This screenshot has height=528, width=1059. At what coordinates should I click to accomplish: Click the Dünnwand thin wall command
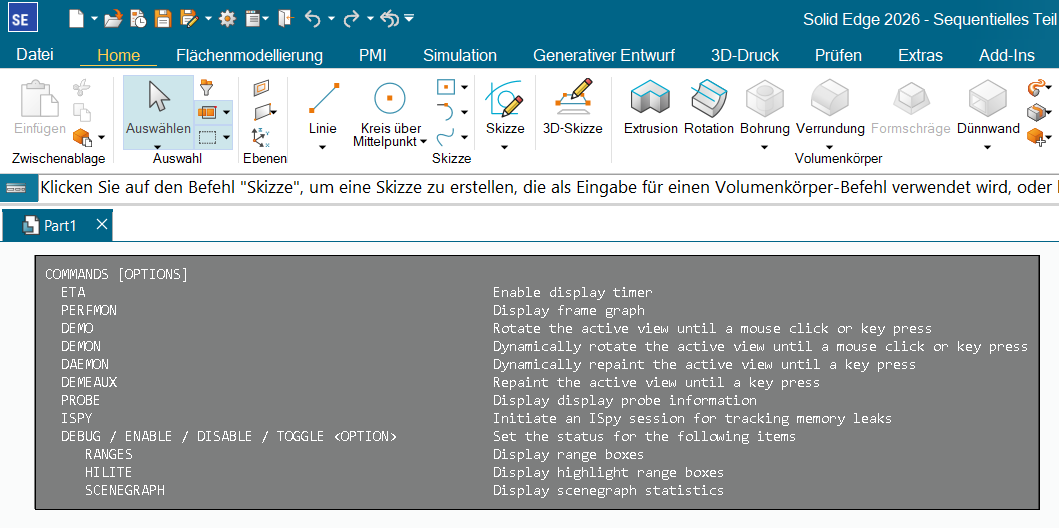click(988, 108)
